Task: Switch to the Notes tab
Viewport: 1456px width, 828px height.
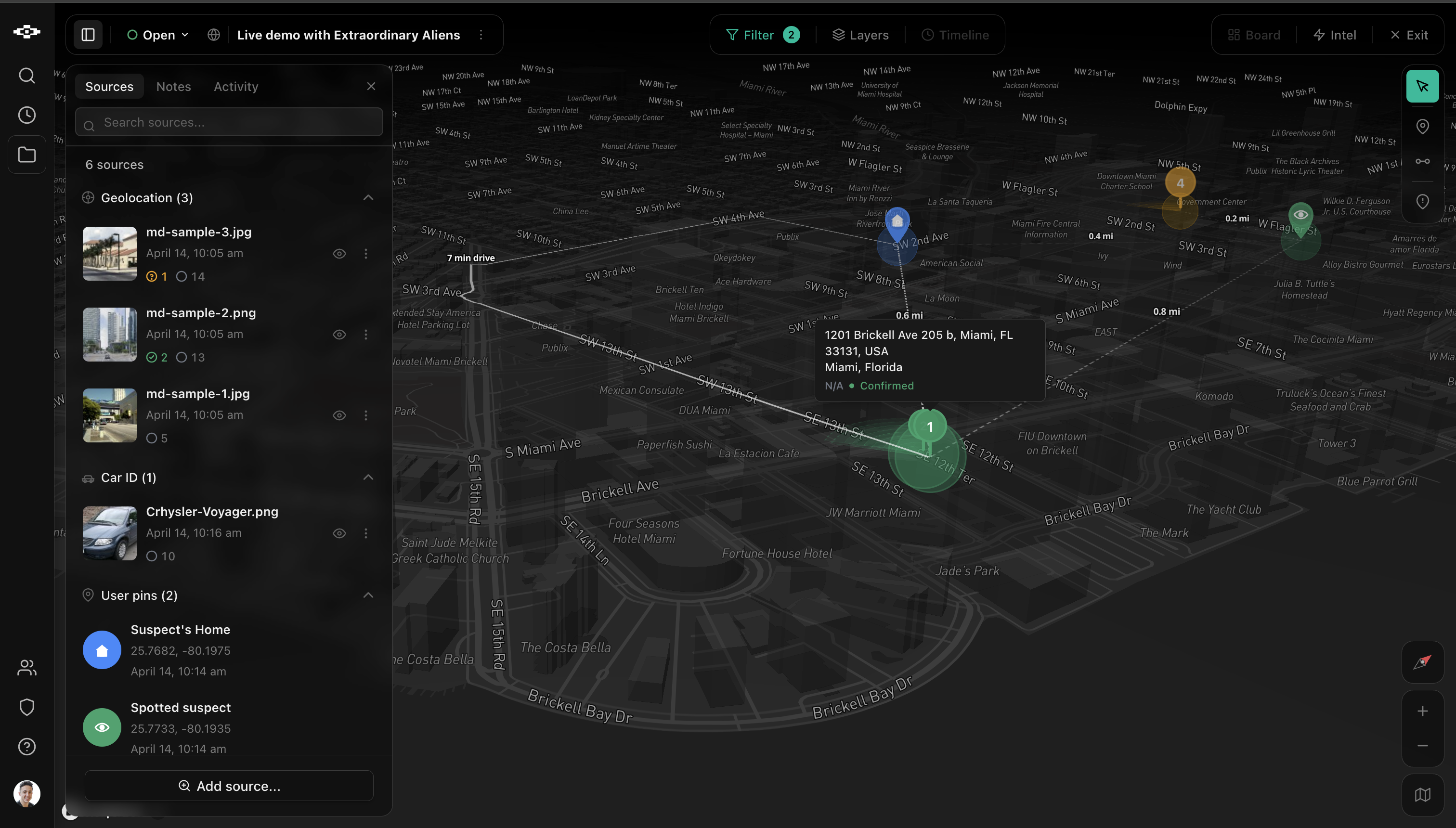Action: pos(173,86)
